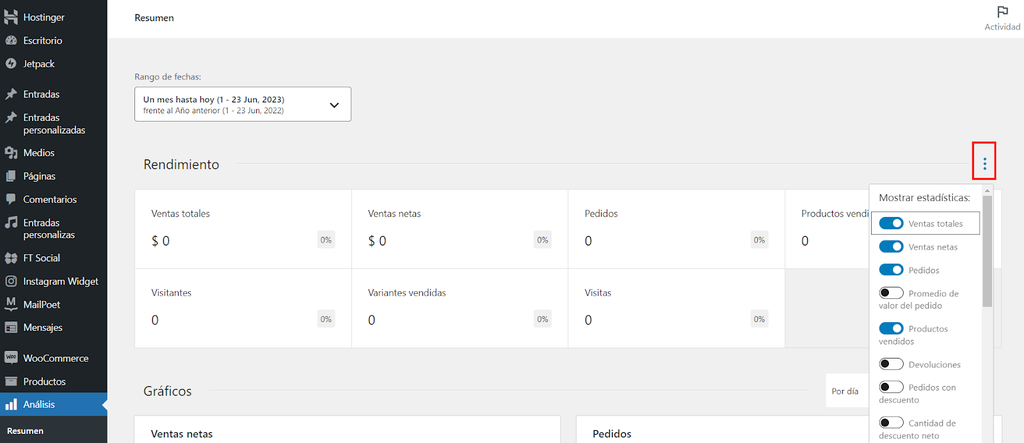Open the Rango de fechas dropdown
This screenshot has width=1024, height=443.
242,104
